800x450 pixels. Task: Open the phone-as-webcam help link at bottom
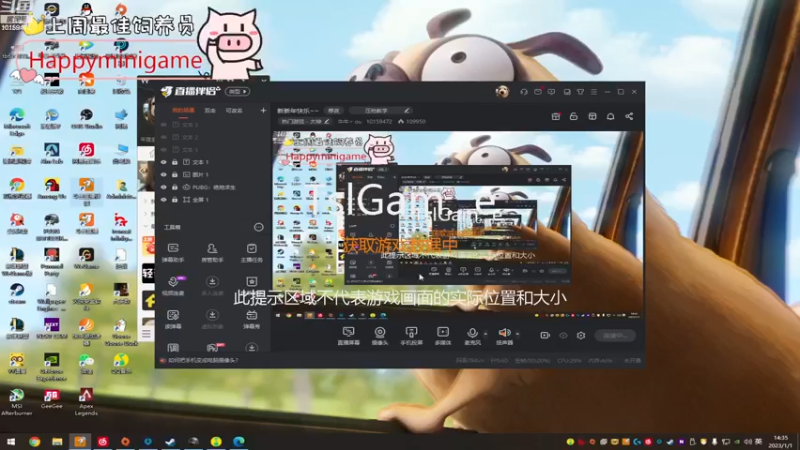click(203, 360)
